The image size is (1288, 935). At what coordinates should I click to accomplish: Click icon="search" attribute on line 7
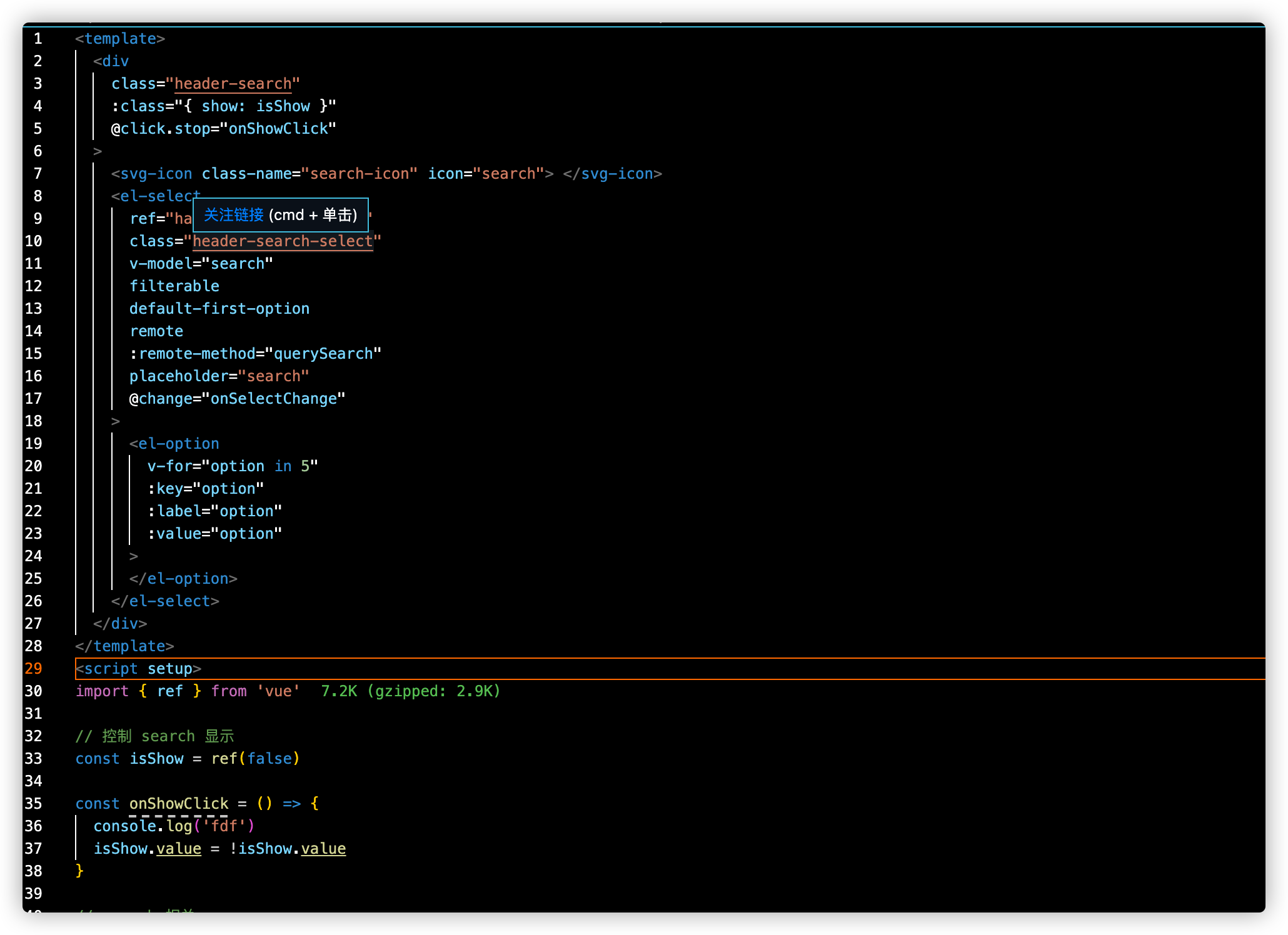tap(486, 173)
